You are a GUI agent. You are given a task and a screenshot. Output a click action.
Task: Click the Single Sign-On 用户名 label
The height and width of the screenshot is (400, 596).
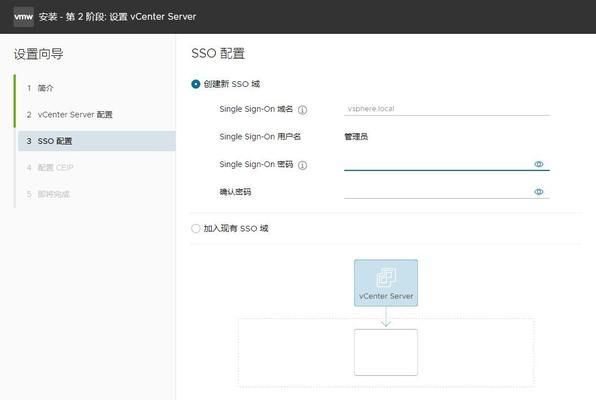(260, 137)
